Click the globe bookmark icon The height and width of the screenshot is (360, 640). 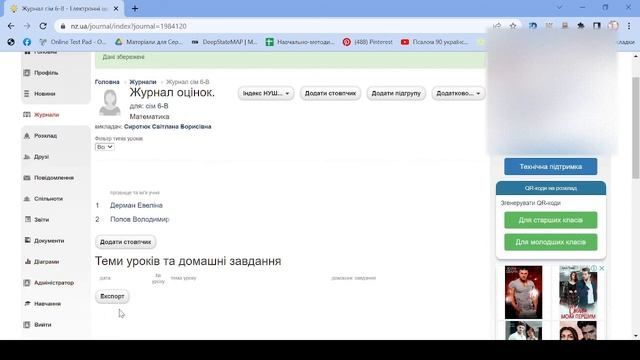[x=11, y=42]
